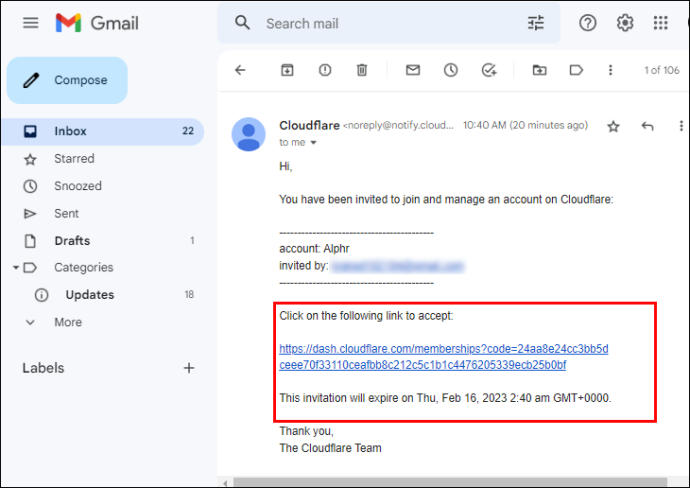This screenshot has width=690, height=488.
Task: Open the Support help icon
Action: (587, 23)
